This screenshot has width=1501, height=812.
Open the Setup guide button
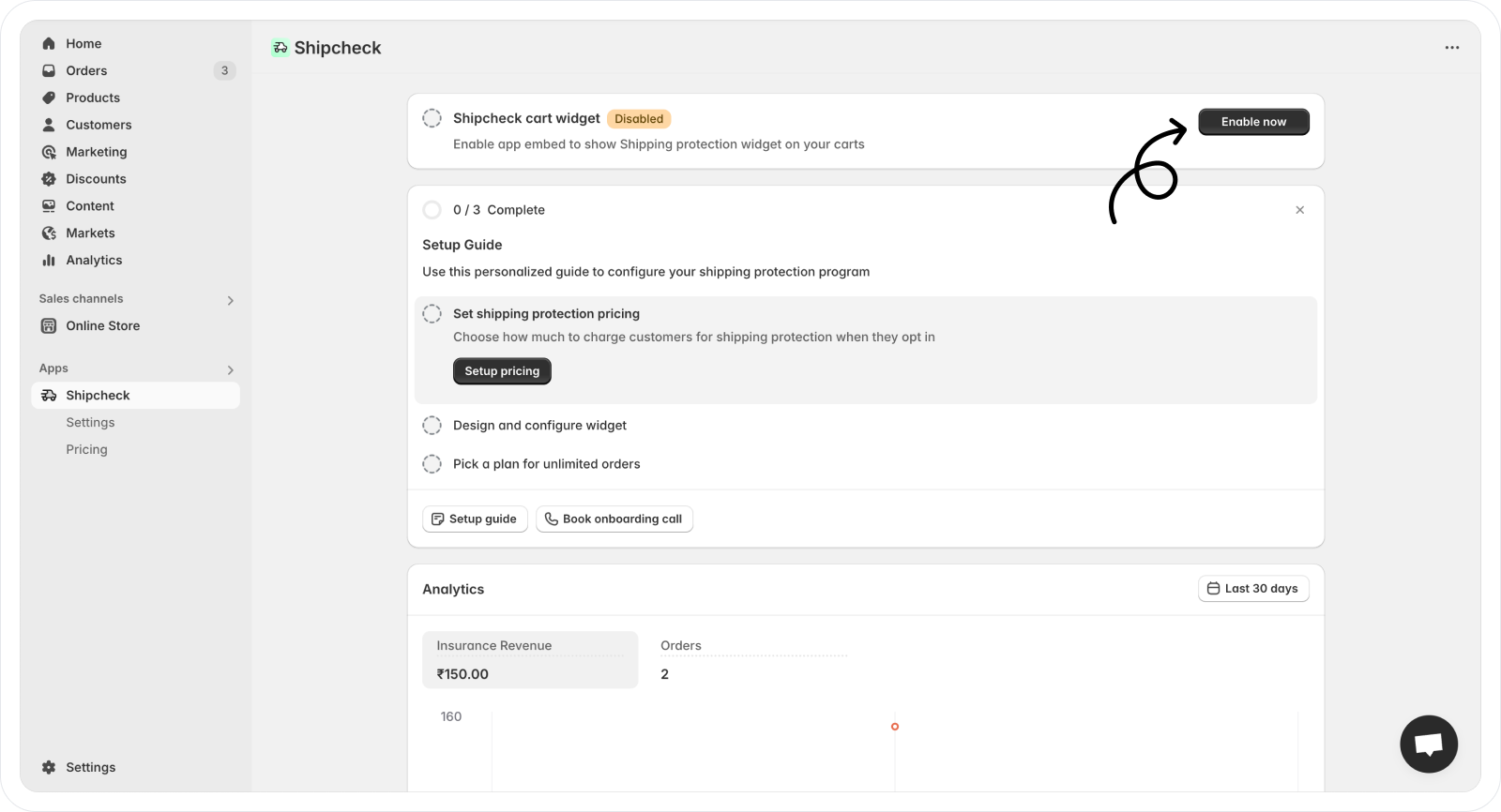coord(475,519)
